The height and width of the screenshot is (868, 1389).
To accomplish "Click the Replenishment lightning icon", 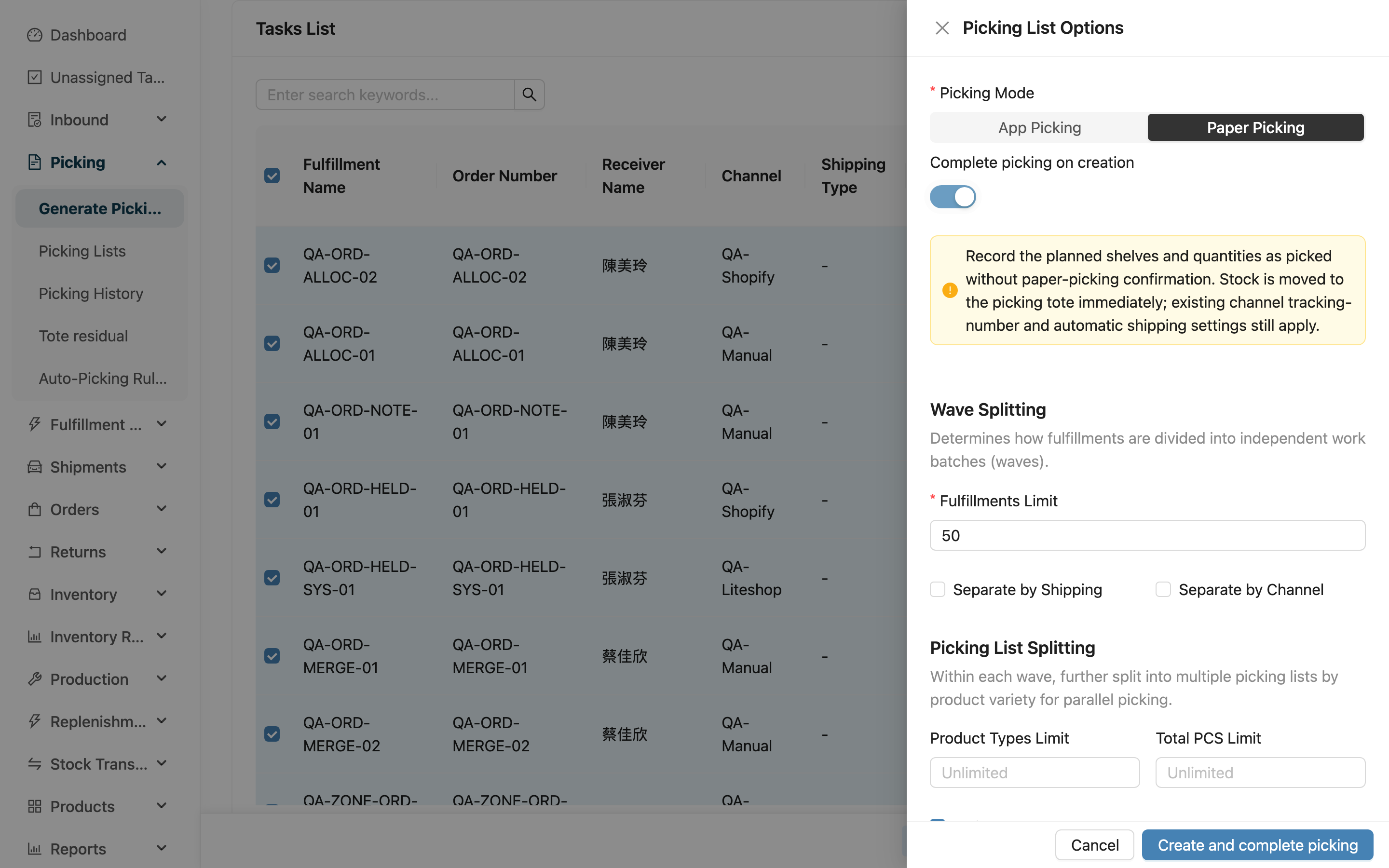I will pyautogui.click(x=34, y=721).
